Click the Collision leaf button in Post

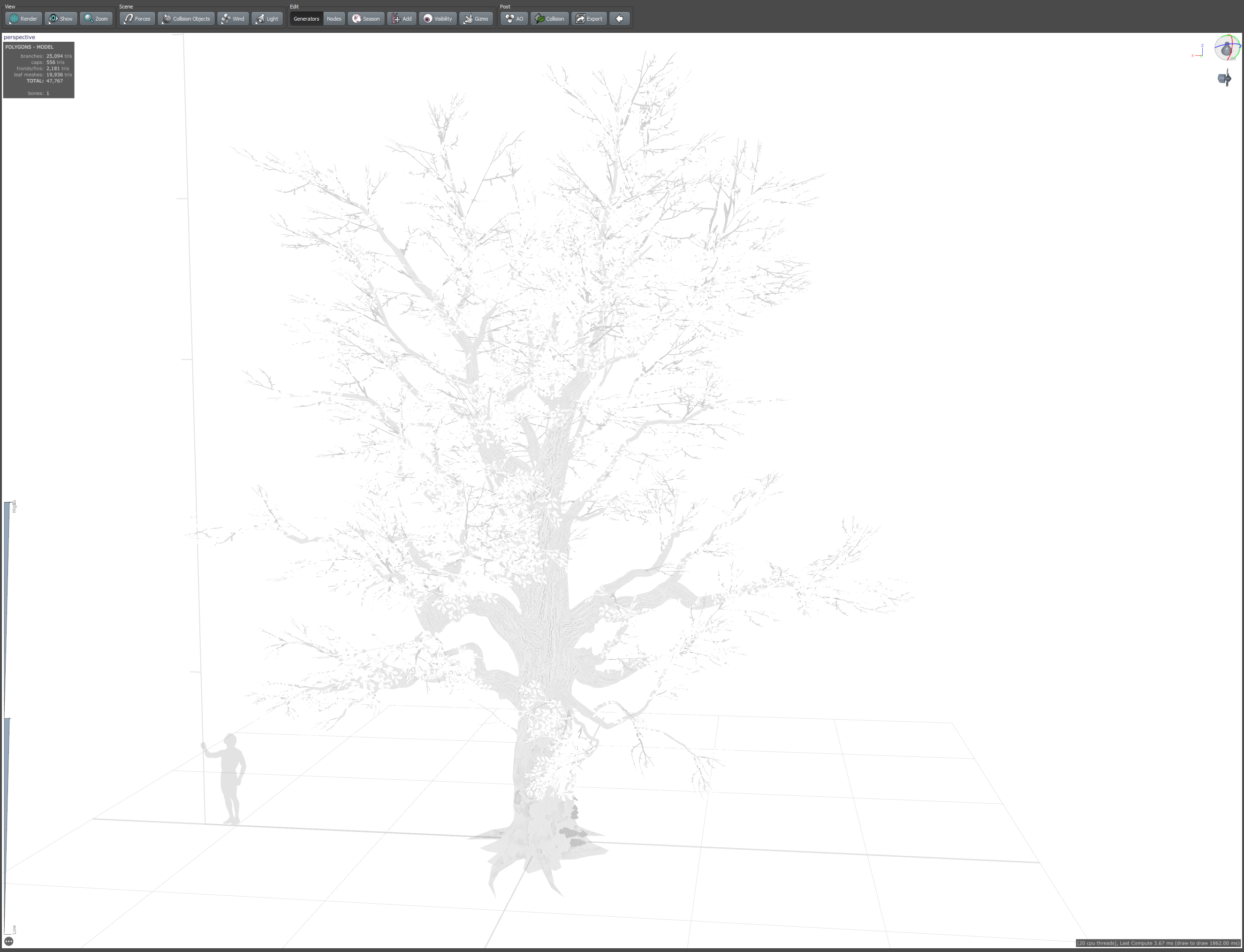549,19
